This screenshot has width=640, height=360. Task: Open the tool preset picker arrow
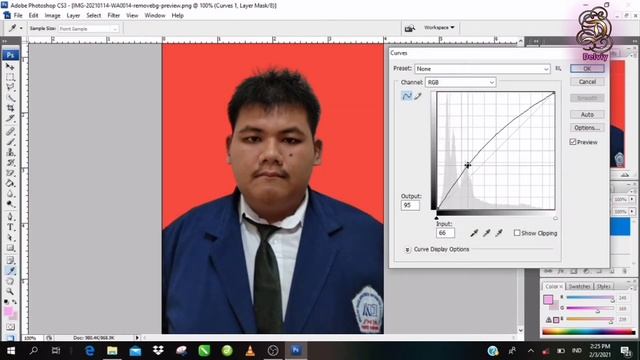(21, 28)
